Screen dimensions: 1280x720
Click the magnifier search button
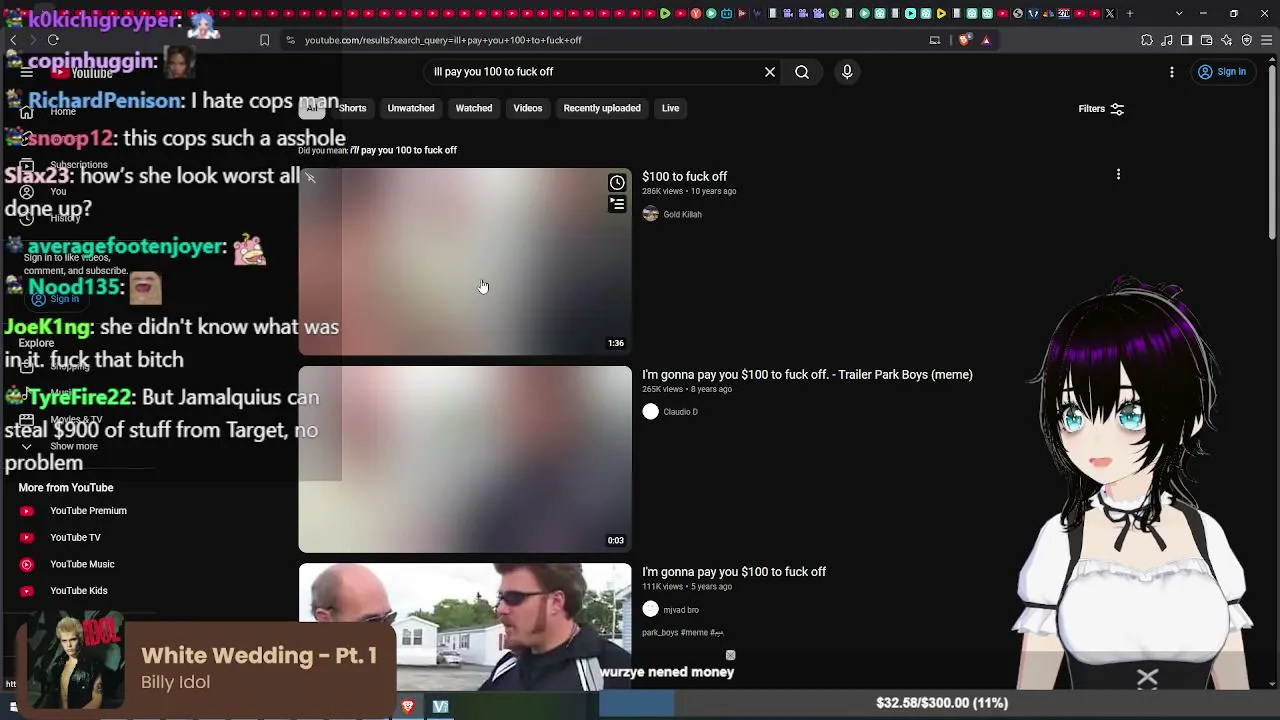click(802, 72)
